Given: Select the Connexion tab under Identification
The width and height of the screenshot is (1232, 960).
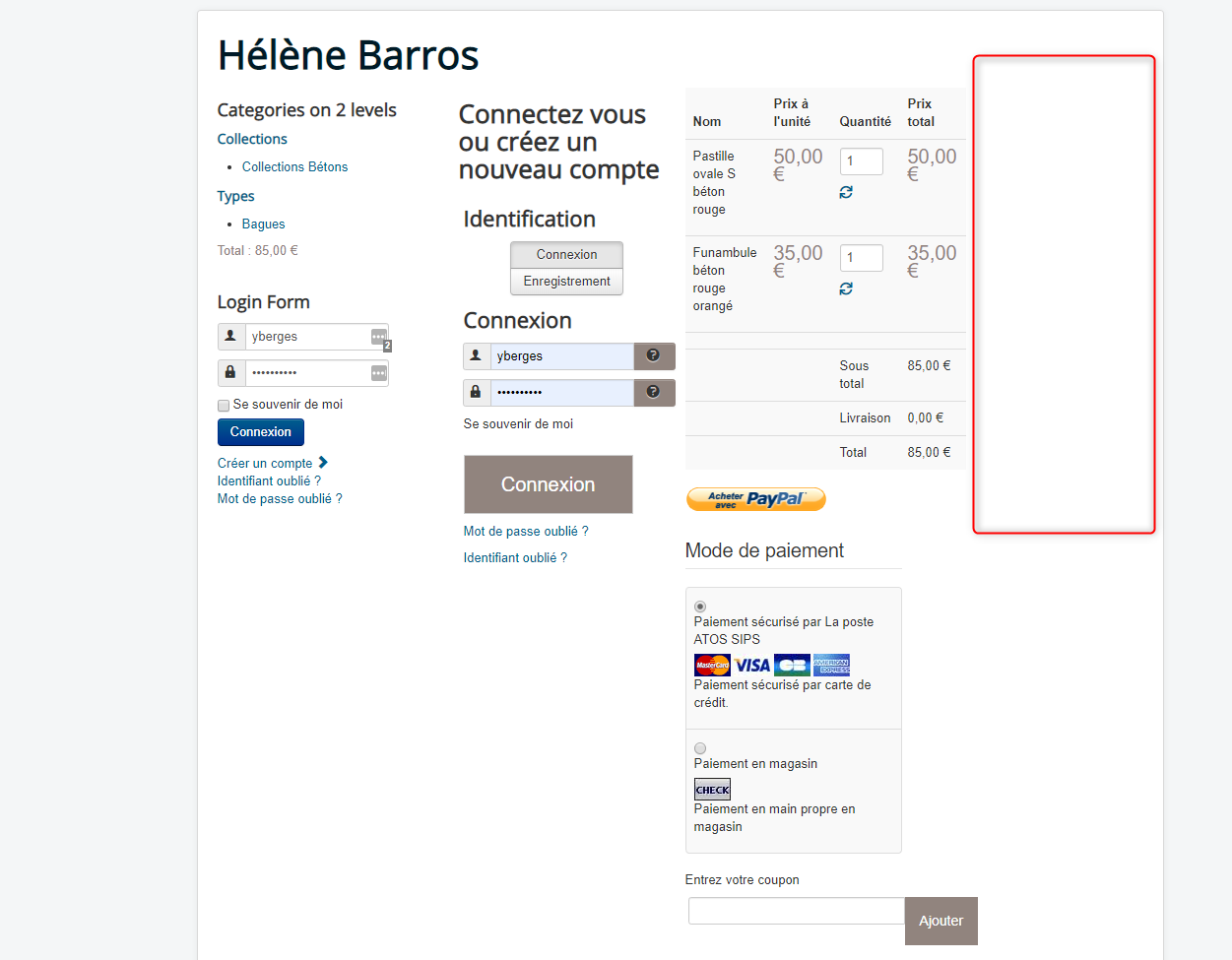Looking at the screenshot, I should 566,255.
